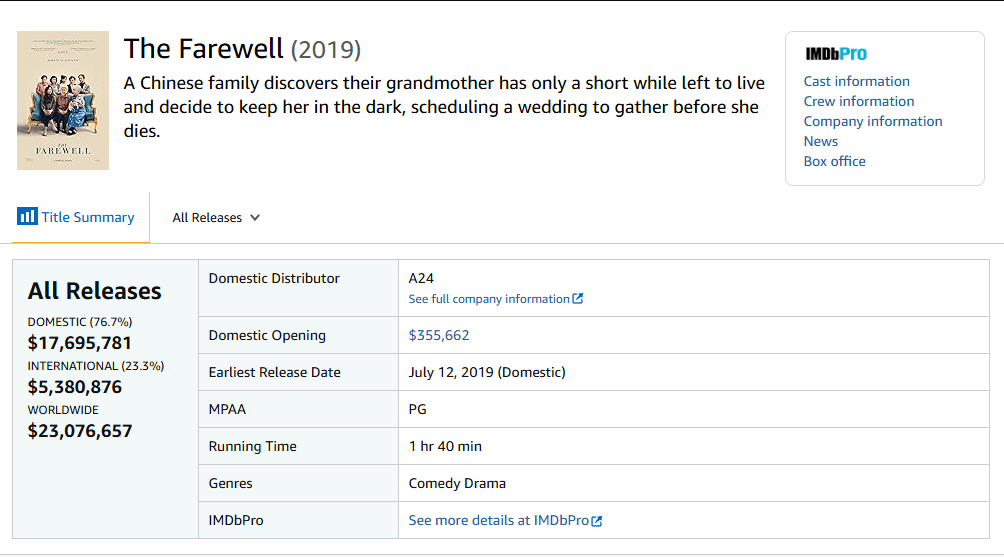This screenshot has width=1004, height=557.
Task: Follow See more details at IMDbPro link
Action: coord(498,520)
